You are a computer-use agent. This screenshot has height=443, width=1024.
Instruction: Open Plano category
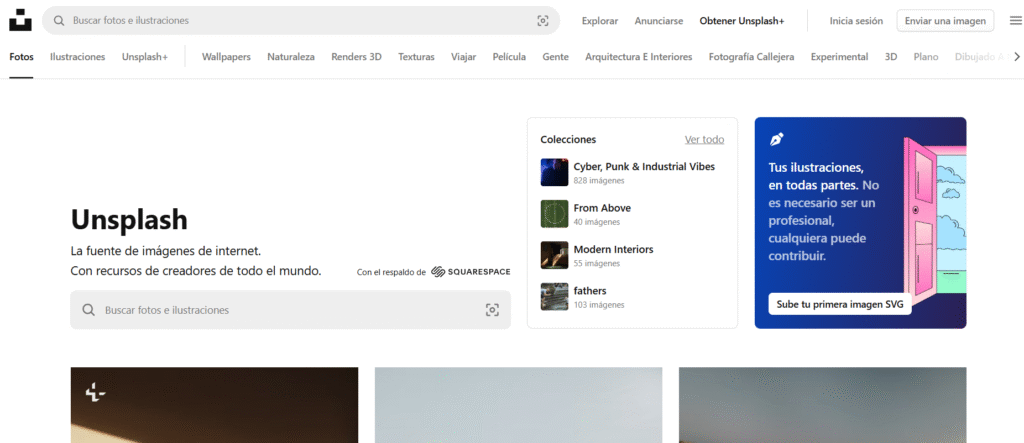click(x=925, y=57)
